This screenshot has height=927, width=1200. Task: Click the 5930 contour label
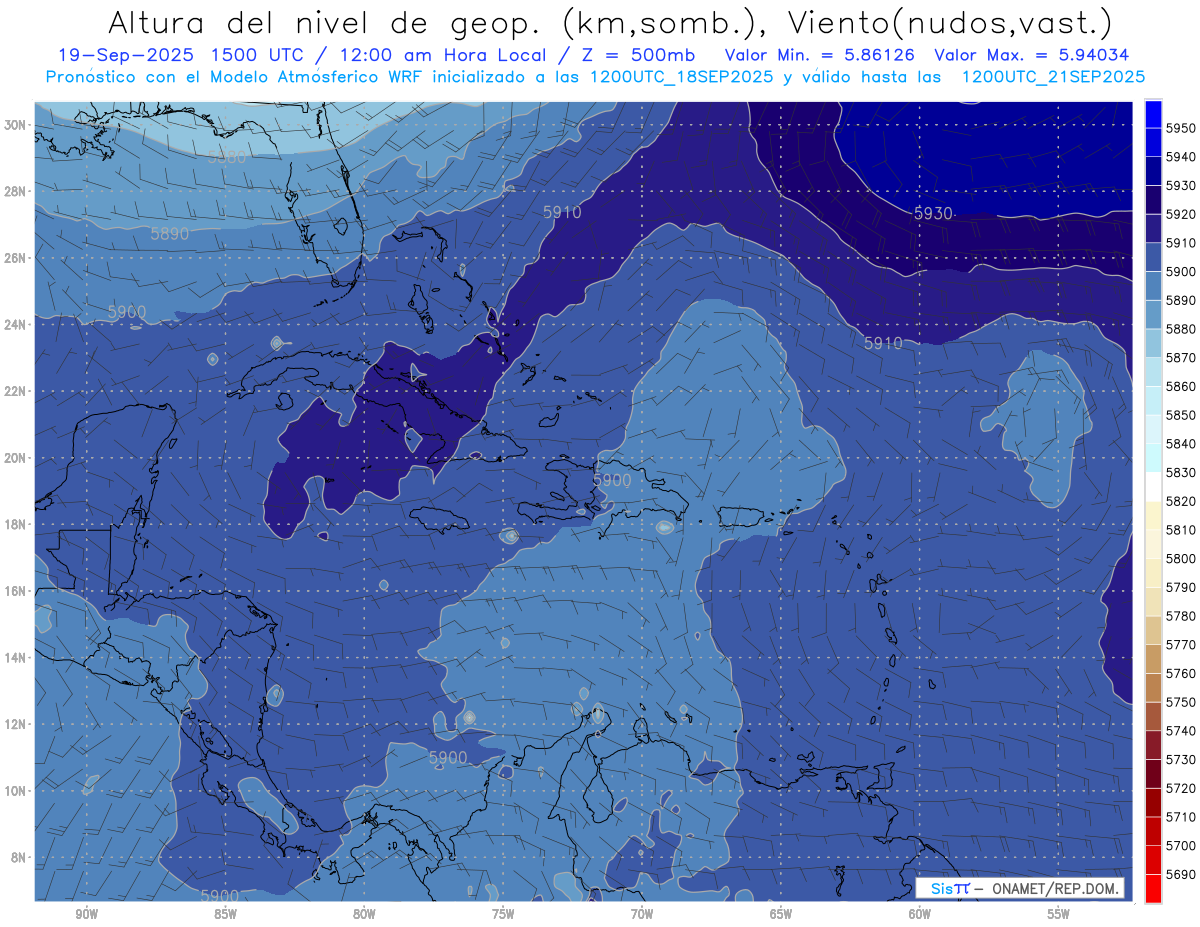[x=933, y=213]
